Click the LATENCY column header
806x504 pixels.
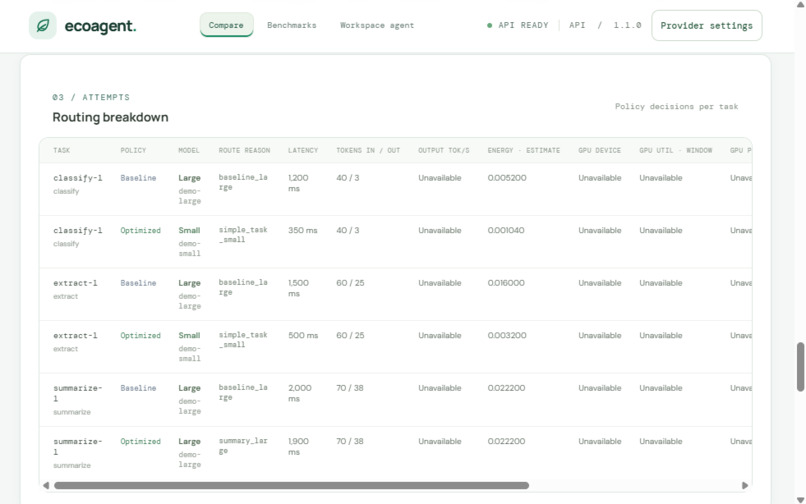tap(303, 150)
